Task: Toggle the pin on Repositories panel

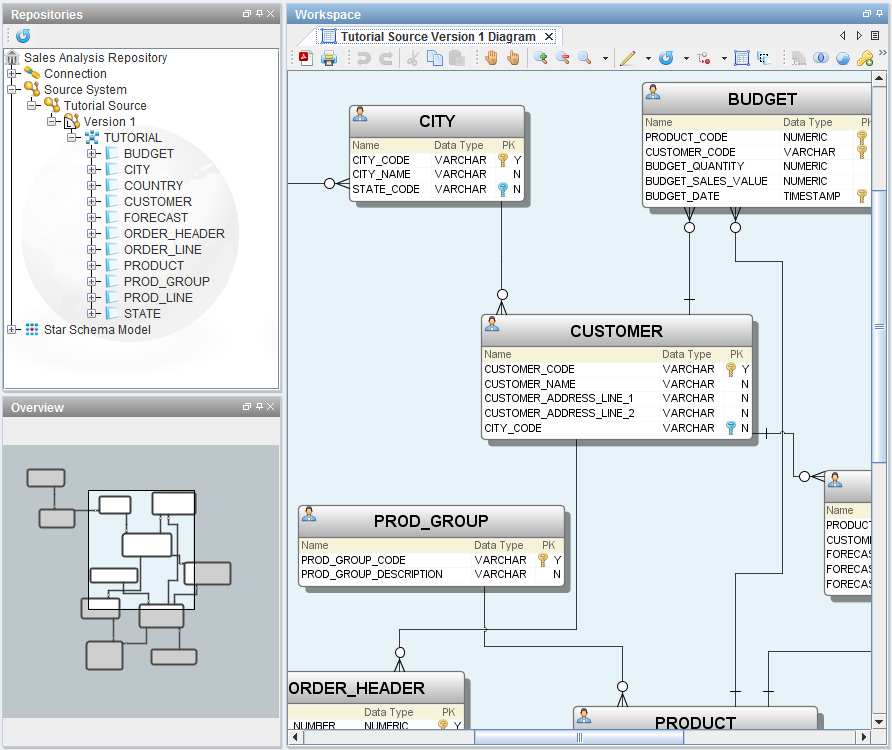Action: pyautogui.click(x=259, y=14)
